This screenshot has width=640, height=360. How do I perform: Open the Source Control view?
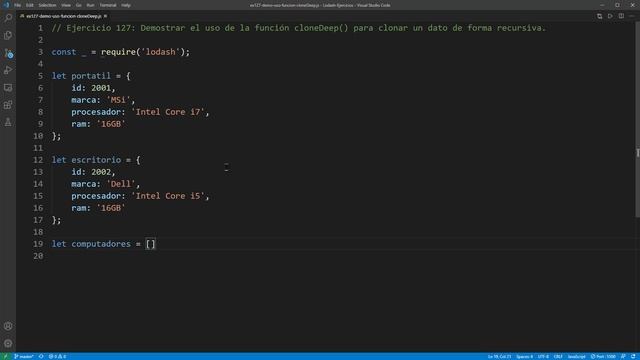click(x=8, y=53)
